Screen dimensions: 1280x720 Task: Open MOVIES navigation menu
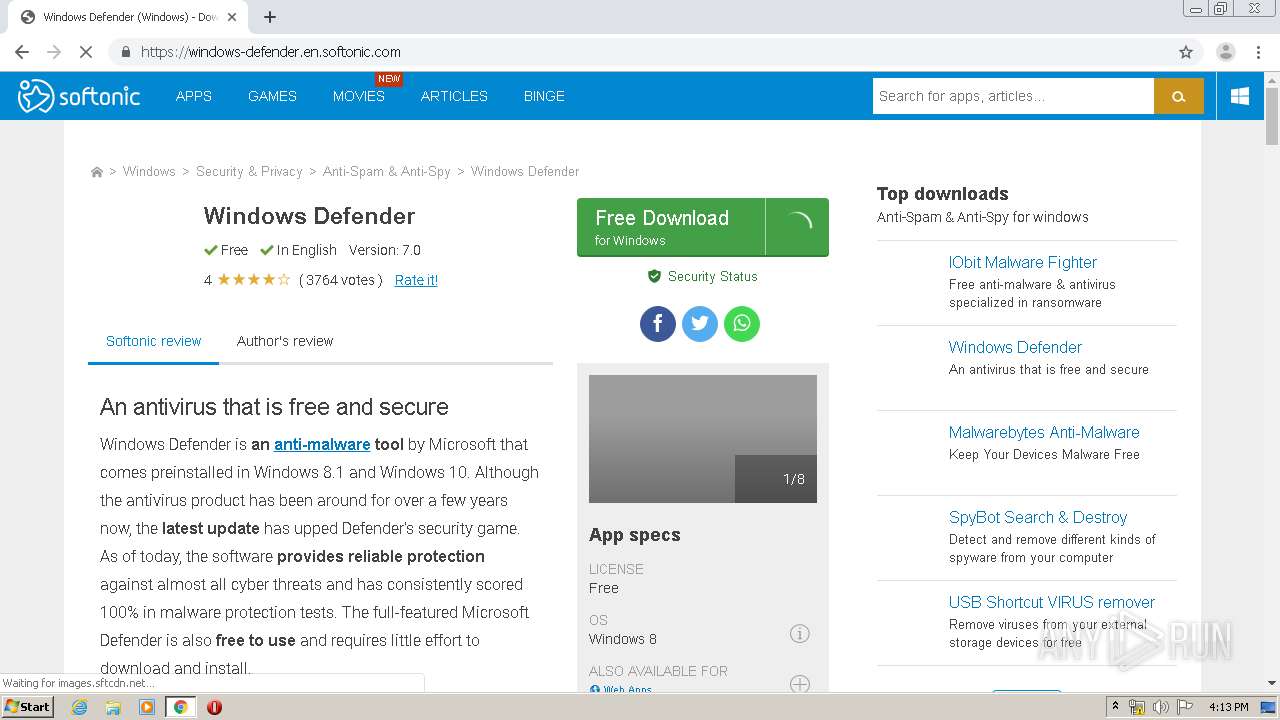point(359,96)
